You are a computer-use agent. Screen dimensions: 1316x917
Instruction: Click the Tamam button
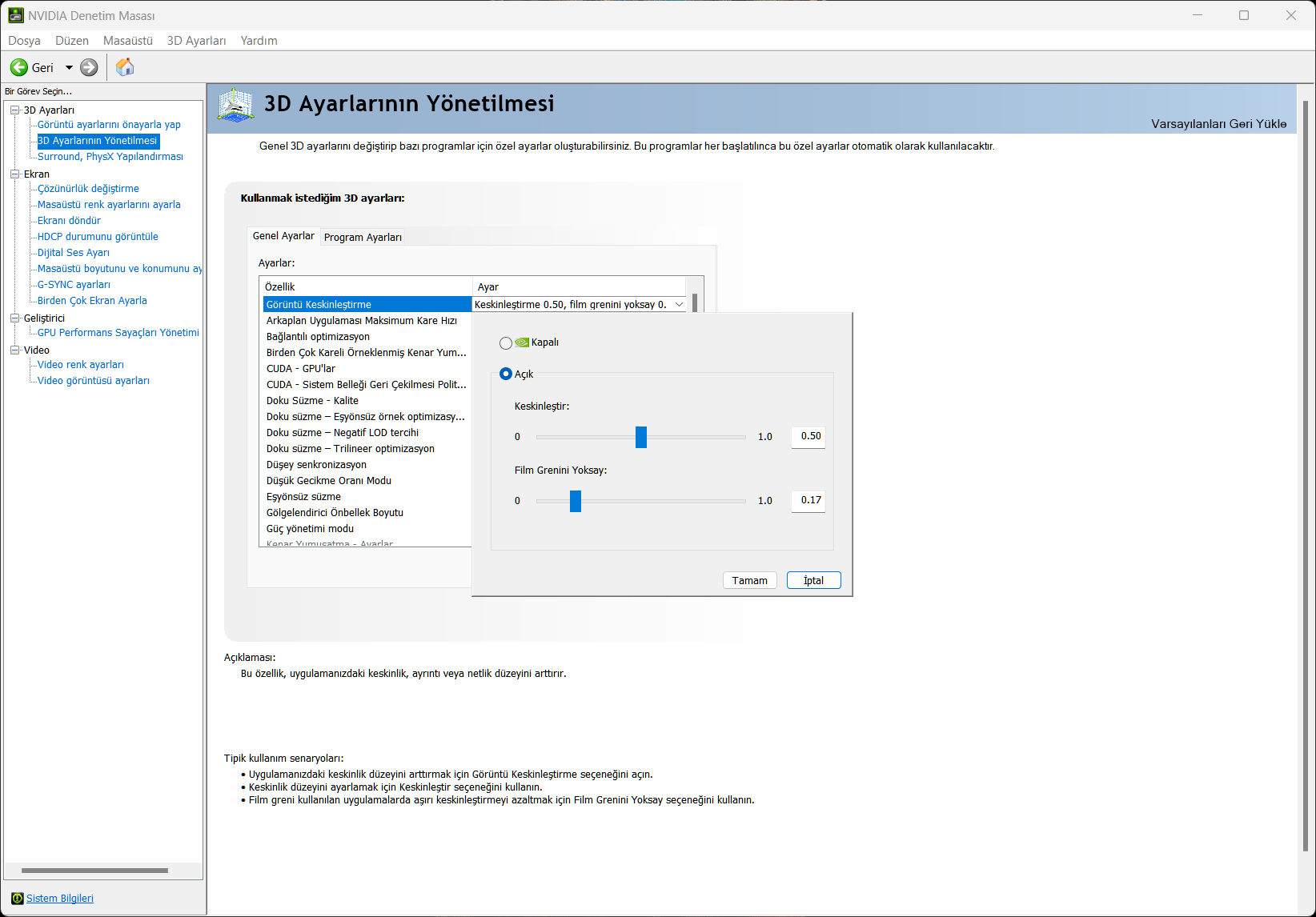coord(750,580)
